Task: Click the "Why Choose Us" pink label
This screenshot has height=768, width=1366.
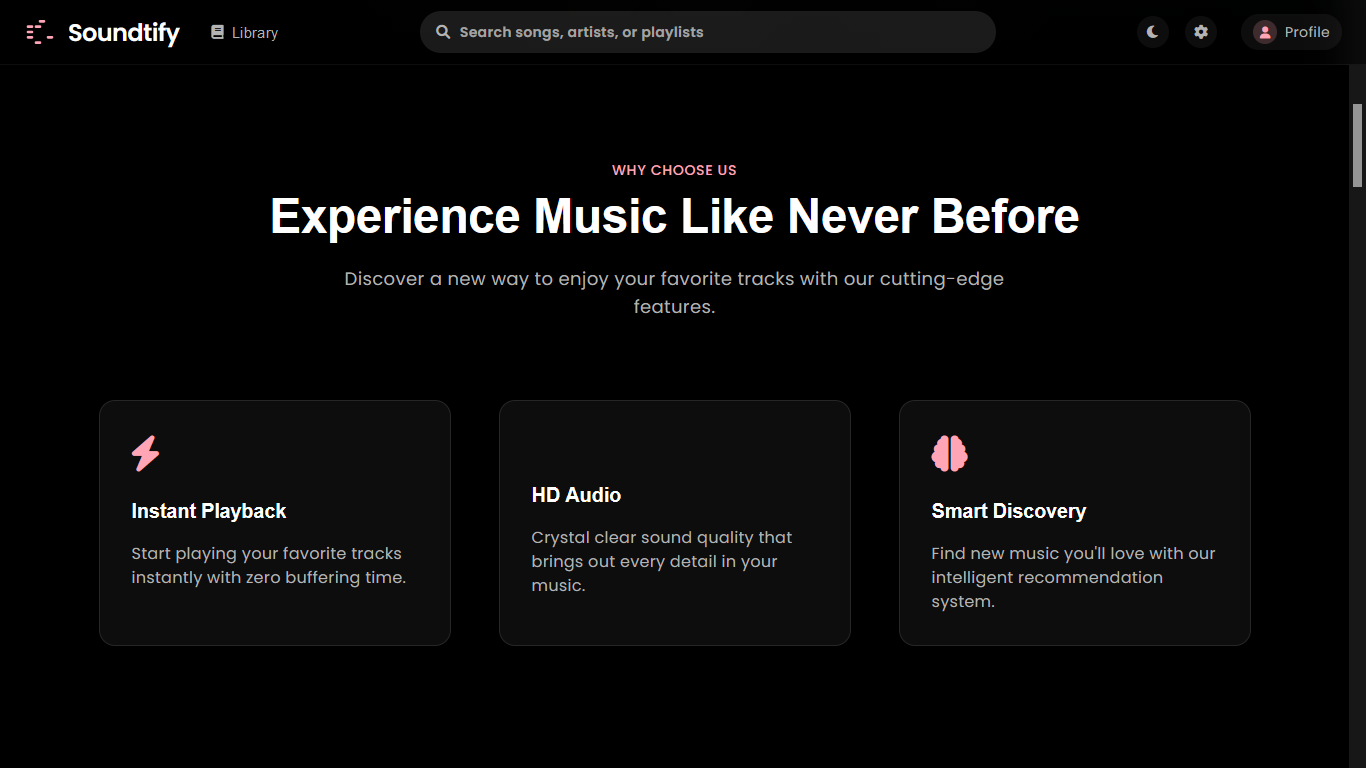Action: 674,170
